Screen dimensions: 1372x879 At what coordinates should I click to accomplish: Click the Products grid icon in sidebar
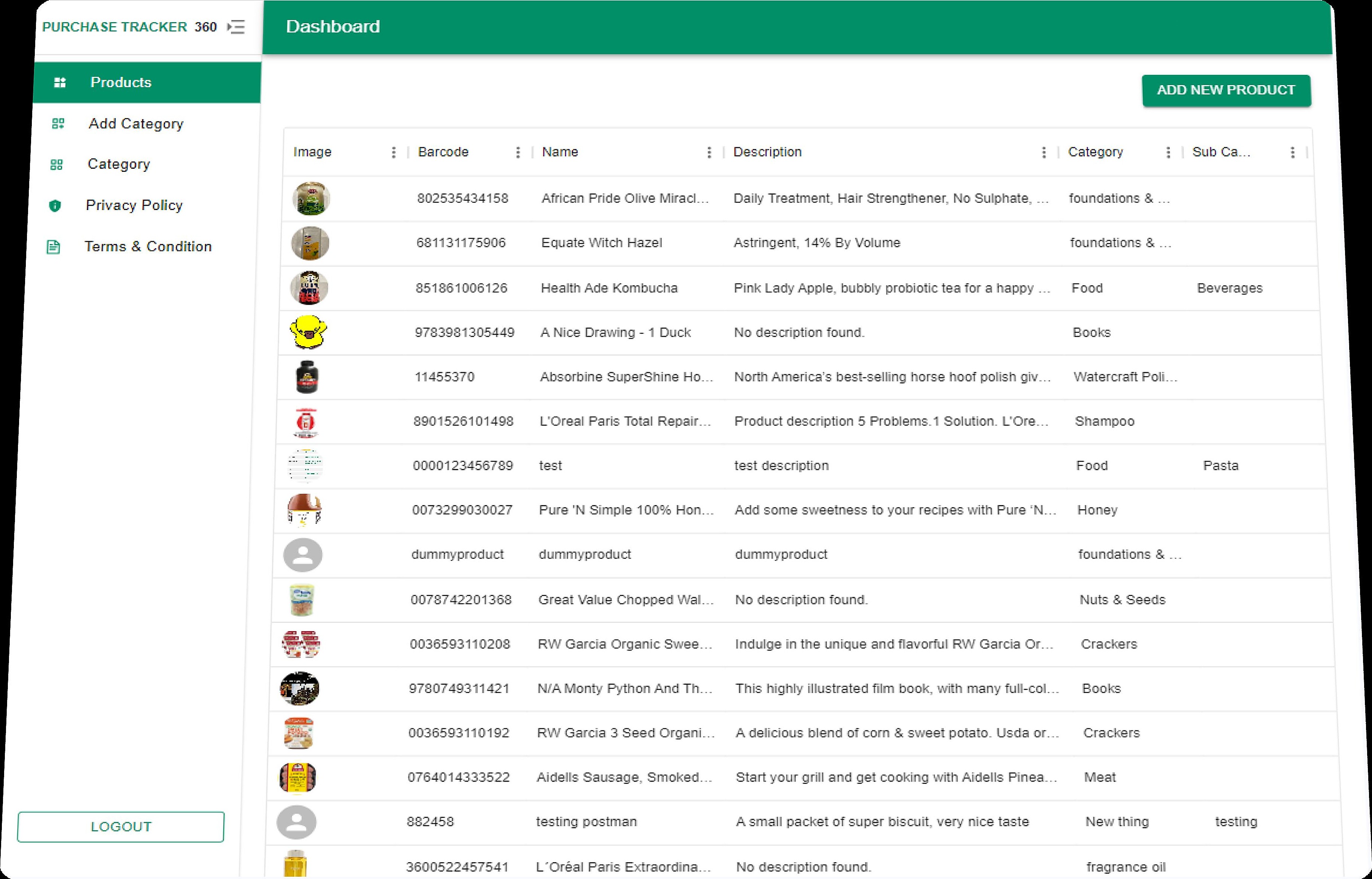60,83
